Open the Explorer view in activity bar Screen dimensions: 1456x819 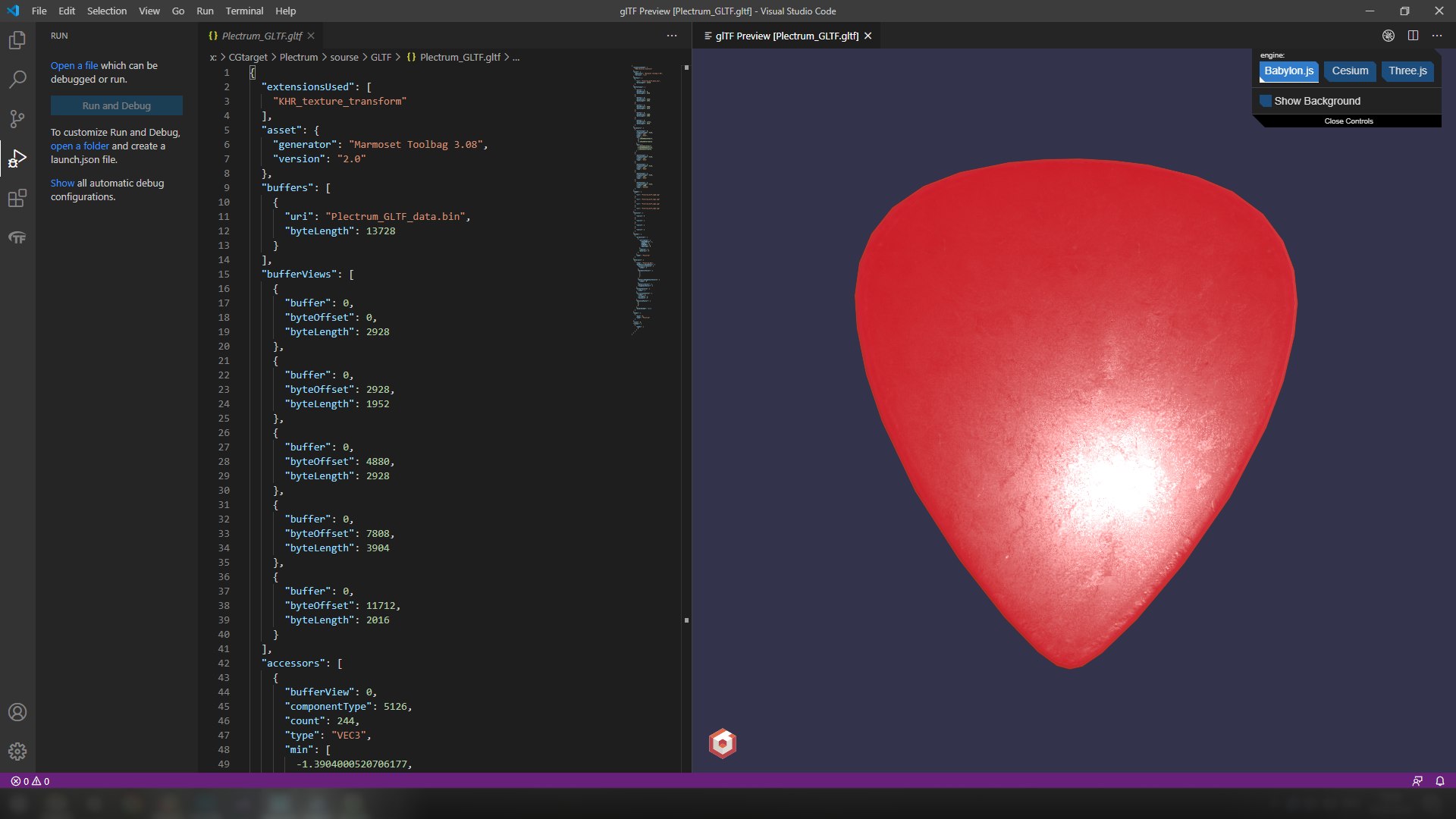[x=17, y=39]
